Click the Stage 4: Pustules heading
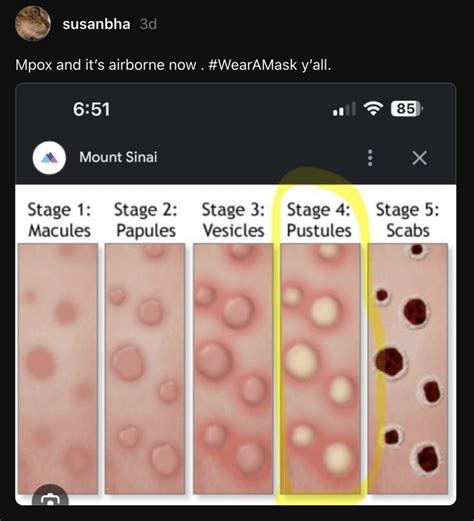 [319, 220]
